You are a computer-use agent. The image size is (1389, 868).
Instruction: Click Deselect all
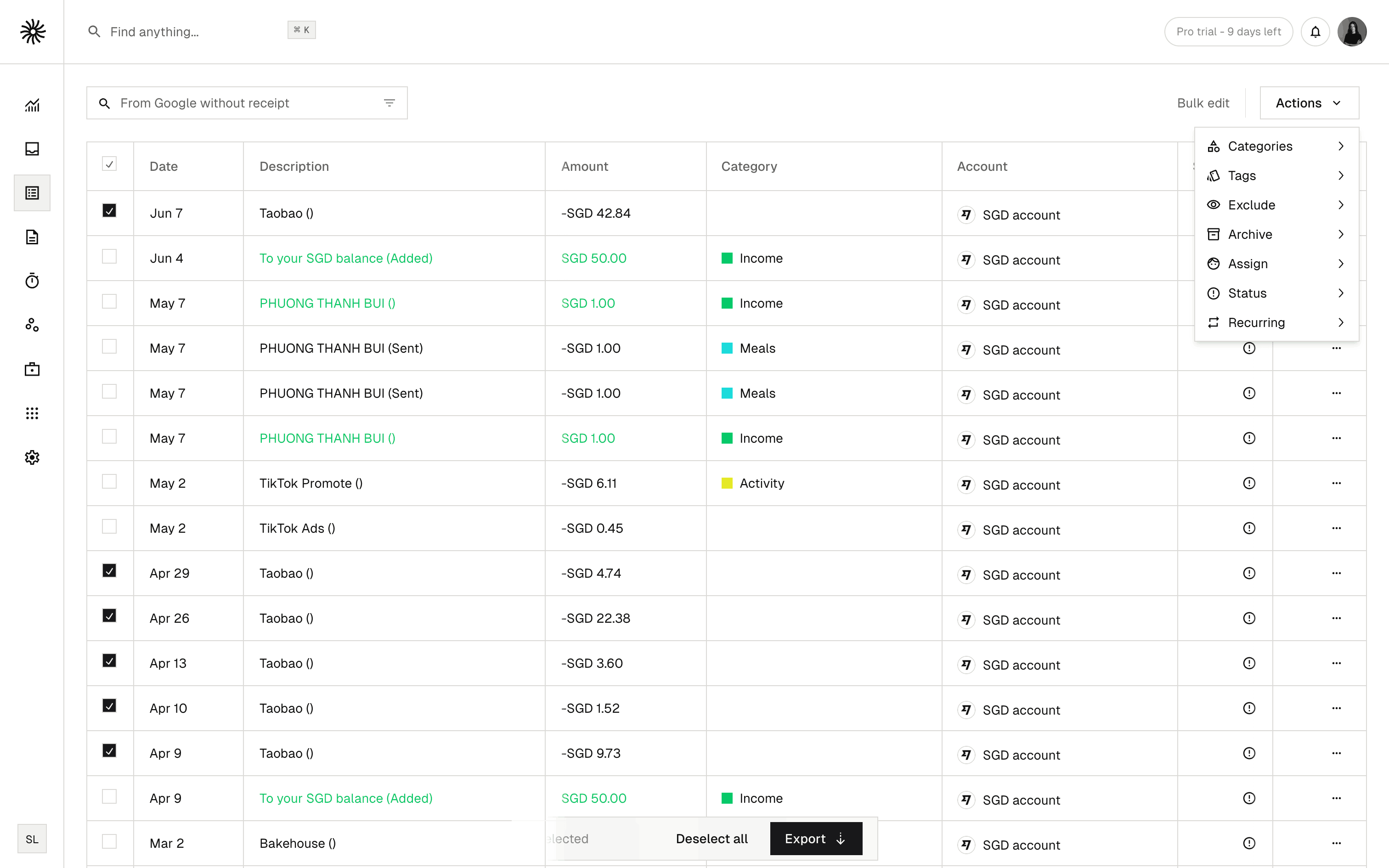(711, 839)
